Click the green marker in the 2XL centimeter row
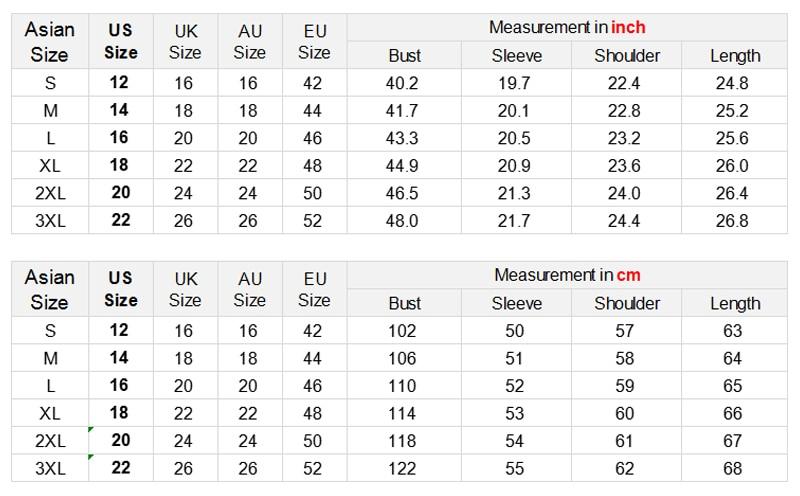This screenshot has height=496, width=800. point(91,430)
